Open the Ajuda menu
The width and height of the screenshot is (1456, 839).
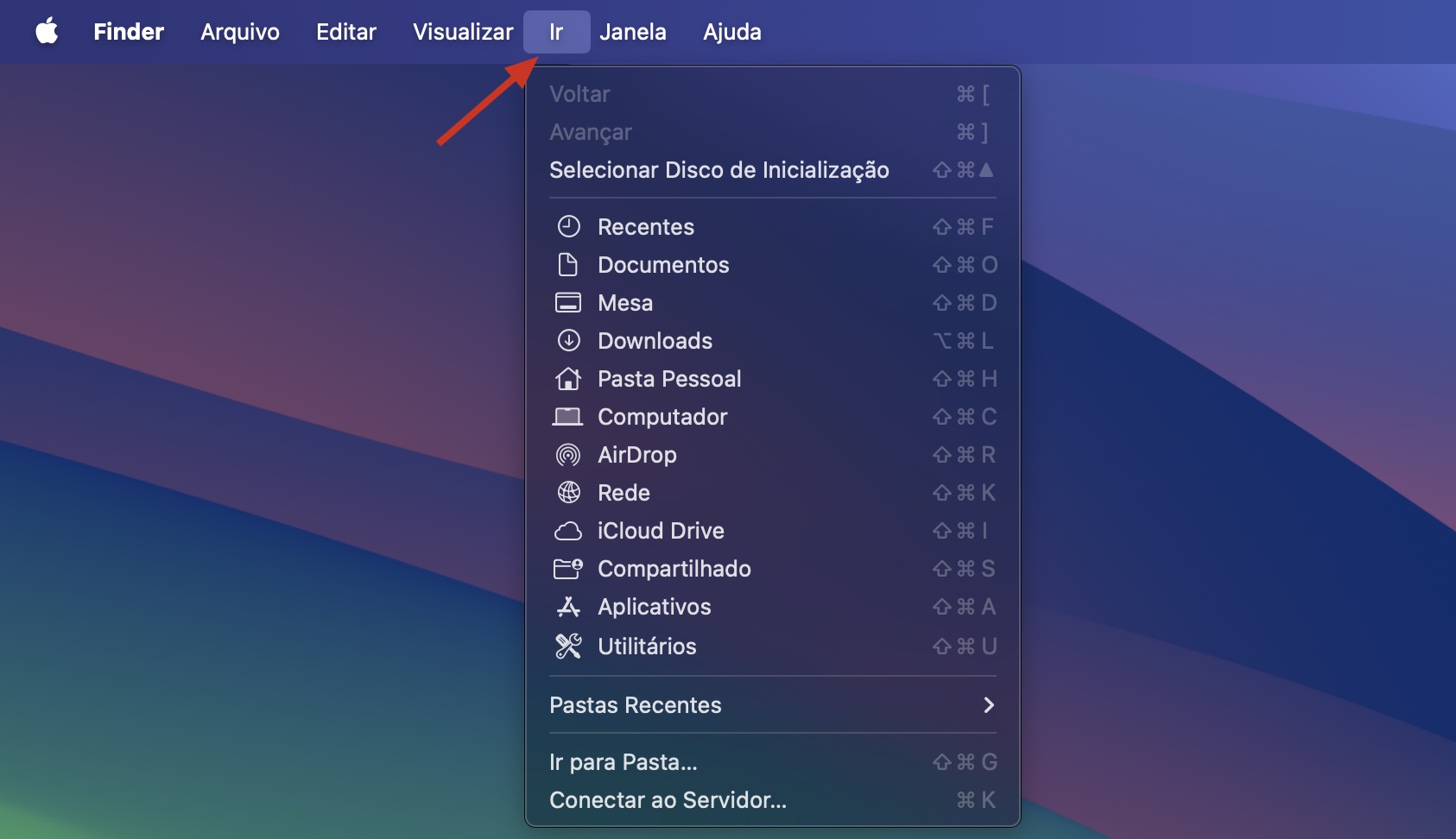[x=731, y=31]
